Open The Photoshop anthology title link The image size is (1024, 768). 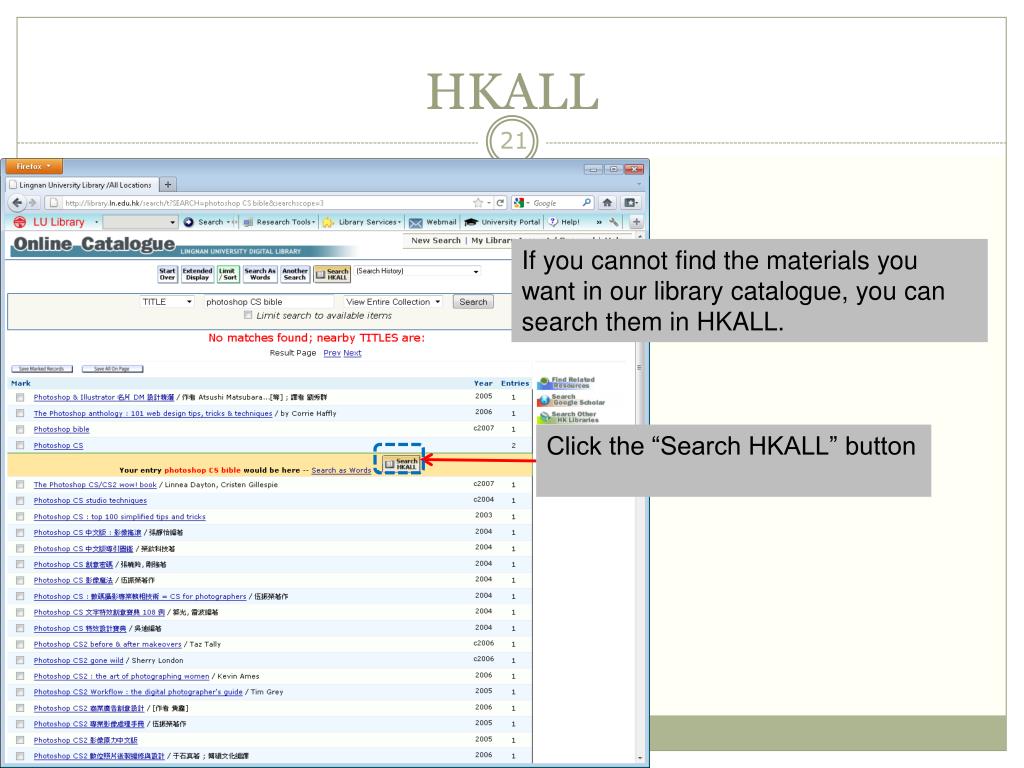(153, 413)
